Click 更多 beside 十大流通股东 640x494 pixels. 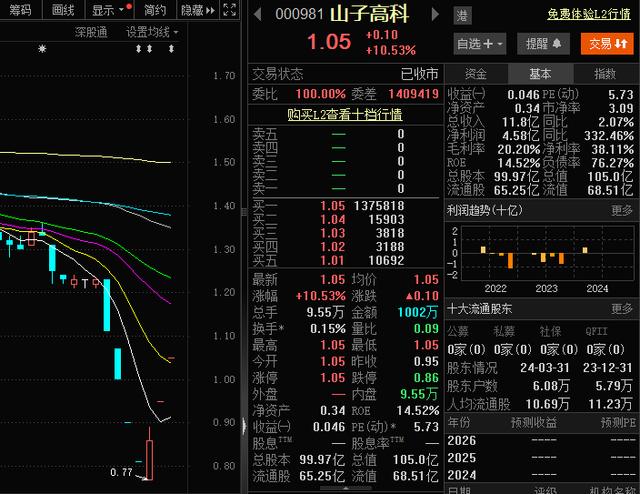point(622,309)
